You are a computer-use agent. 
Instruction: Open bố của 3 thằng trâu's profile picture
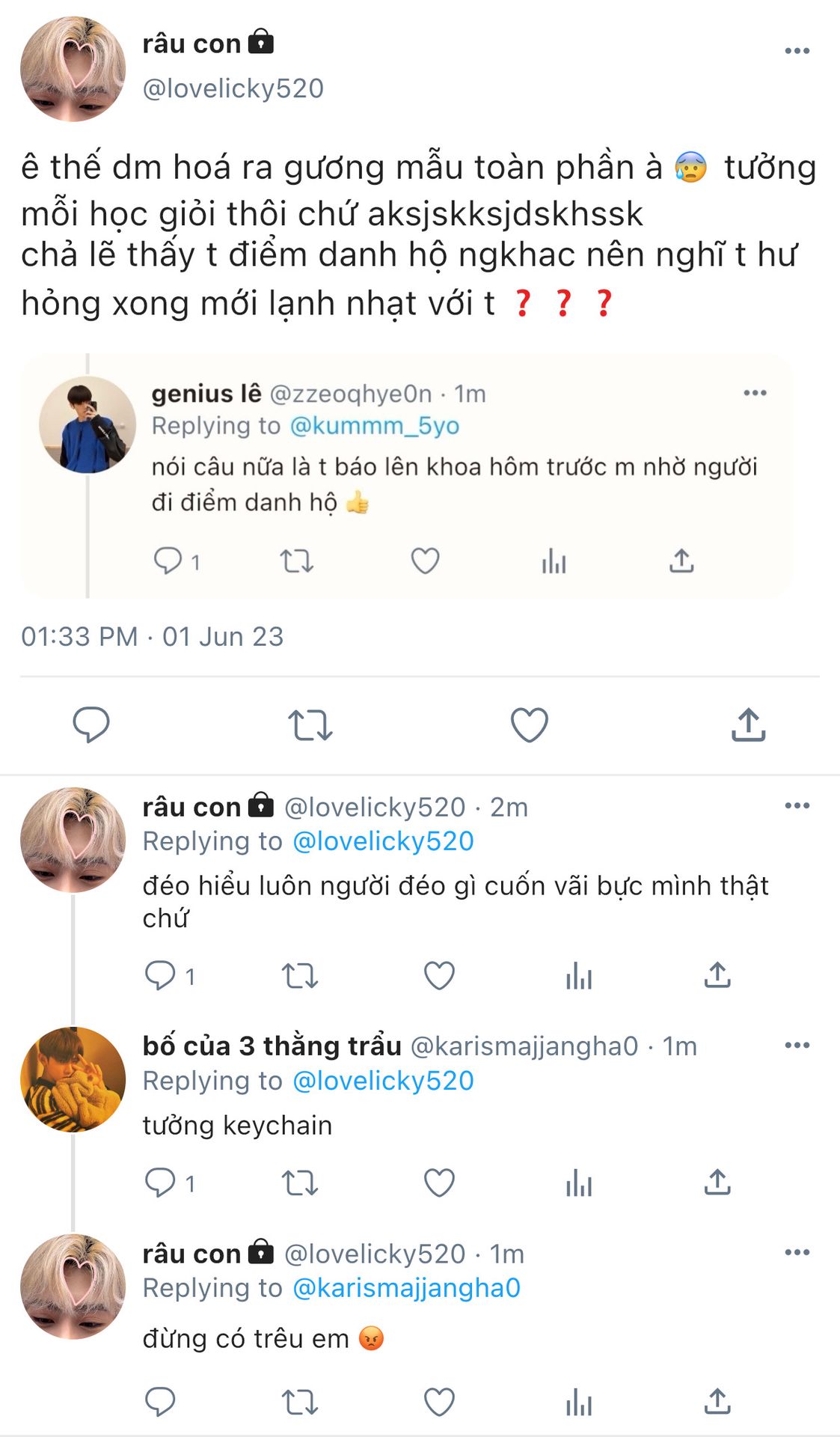[73, 1079]
